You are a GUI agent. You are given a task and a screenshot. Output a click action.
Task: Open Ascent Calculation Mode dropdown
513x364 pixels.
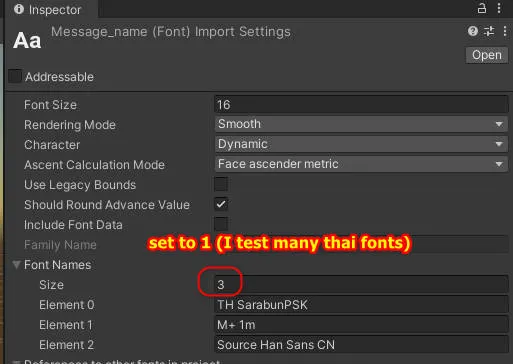(x=361, y=164)
